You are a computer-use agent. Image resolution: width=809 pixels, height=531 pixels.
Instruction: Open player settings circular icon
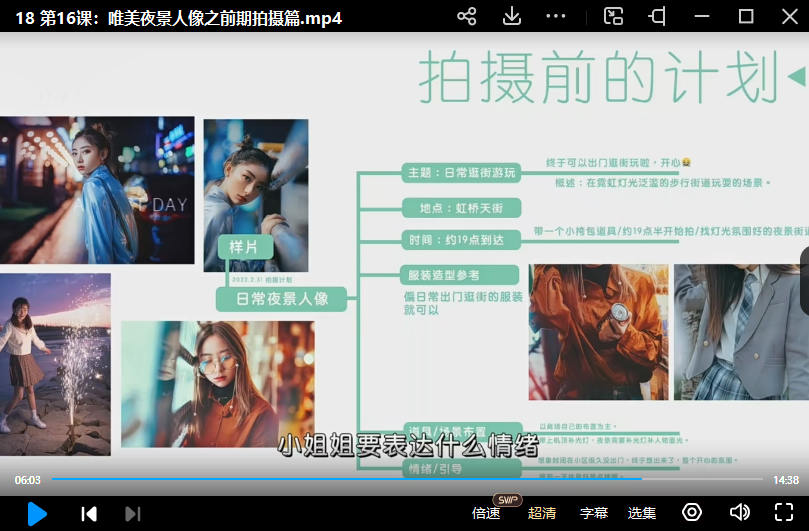[691, 513]
